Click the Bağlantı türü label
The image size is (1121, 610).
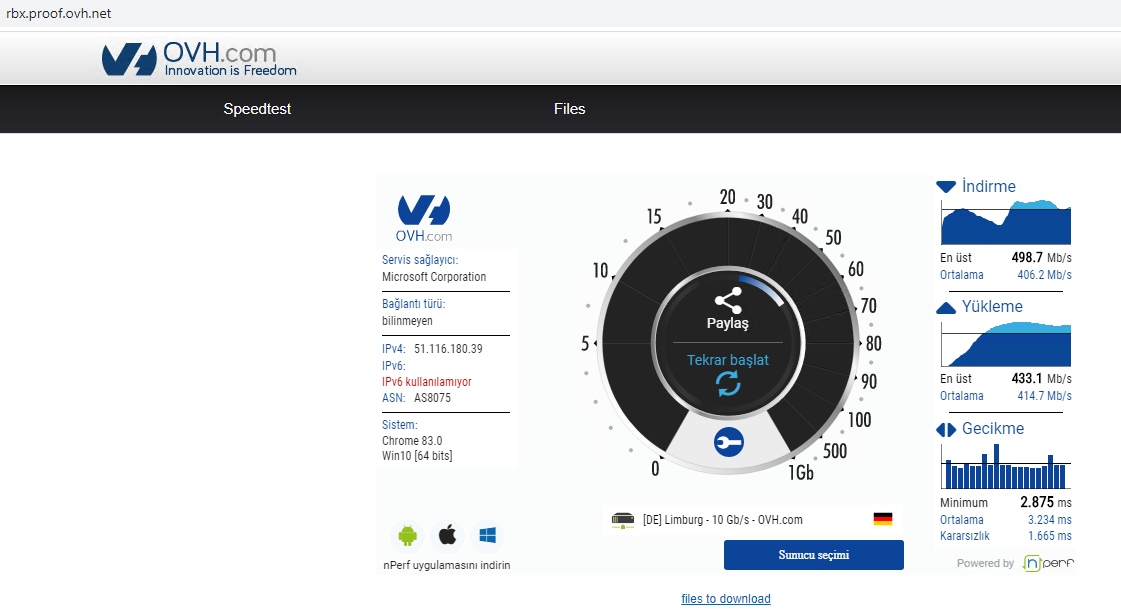click(413, 304)
